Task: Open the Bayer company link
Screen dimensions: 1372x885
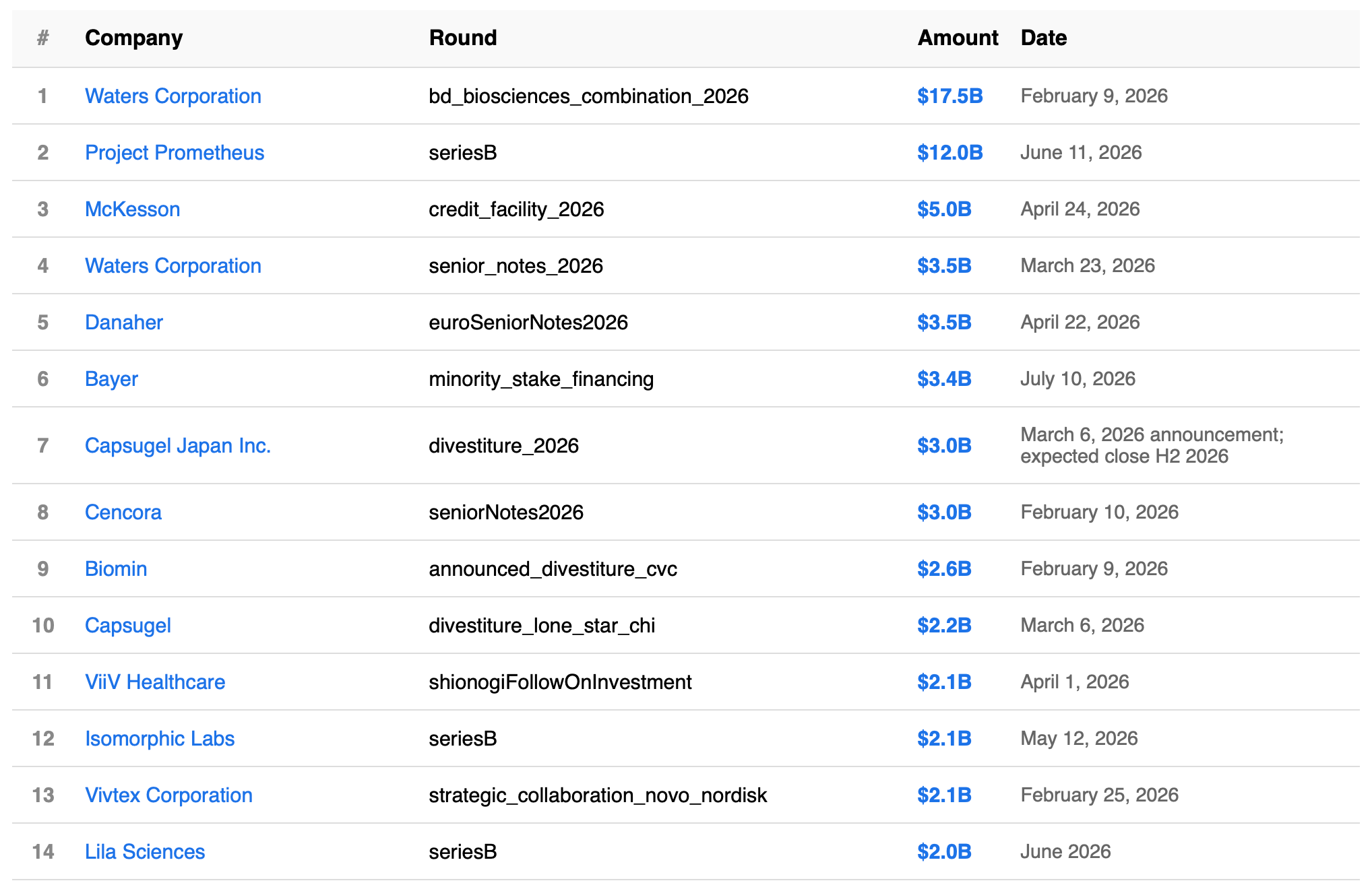Action: (111, 379)
